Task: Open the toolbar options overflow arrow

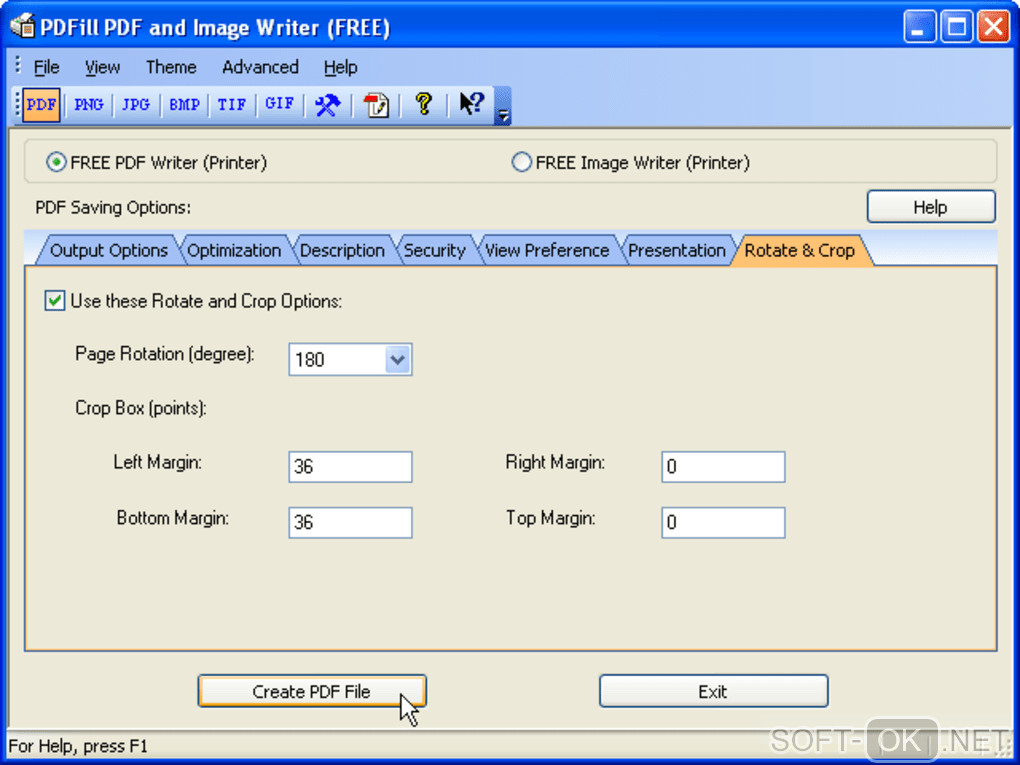Action: (503, 106)
